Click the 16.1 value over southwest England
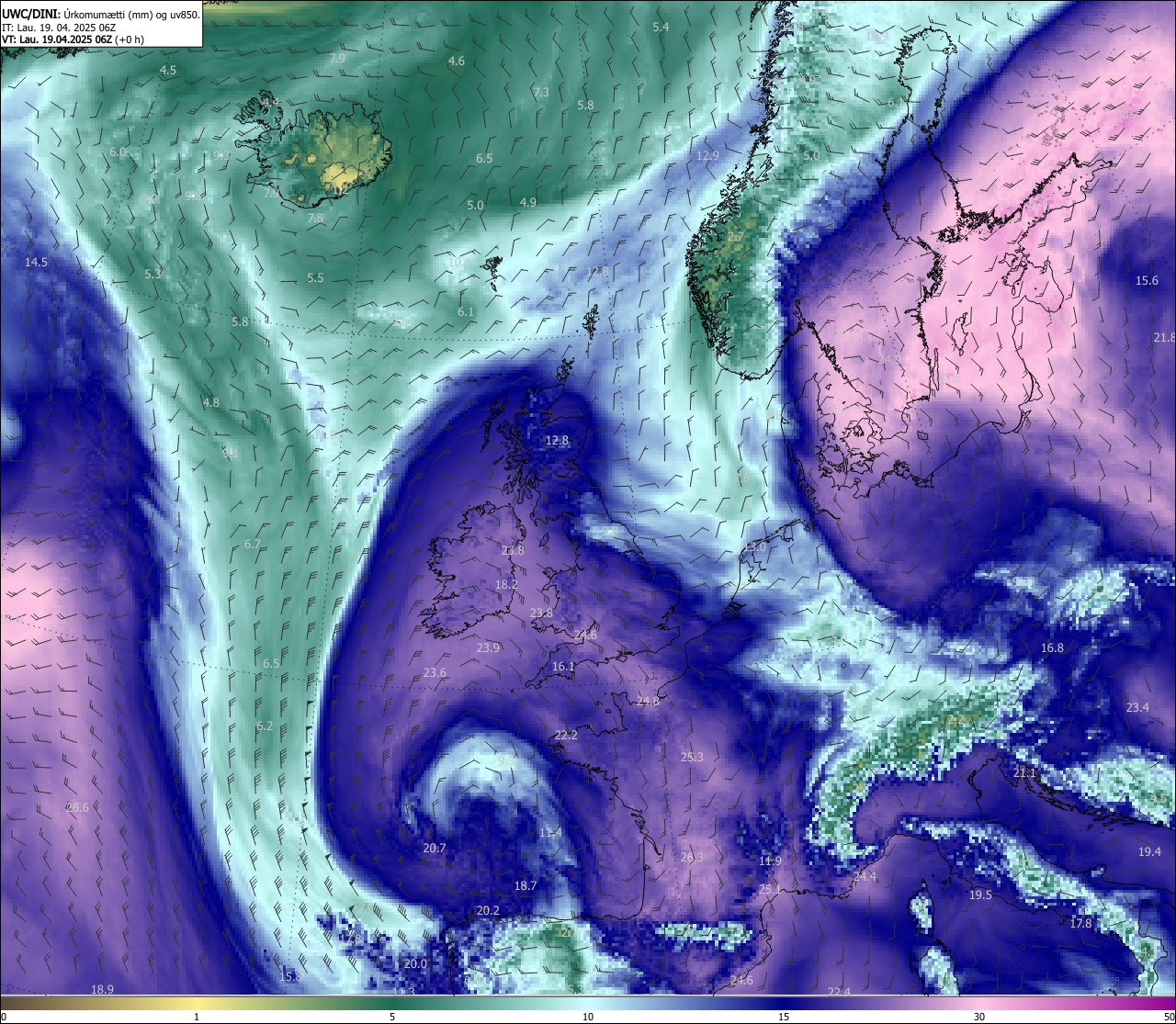This screenshot has width=1176, height=1024. coord(563,667)
